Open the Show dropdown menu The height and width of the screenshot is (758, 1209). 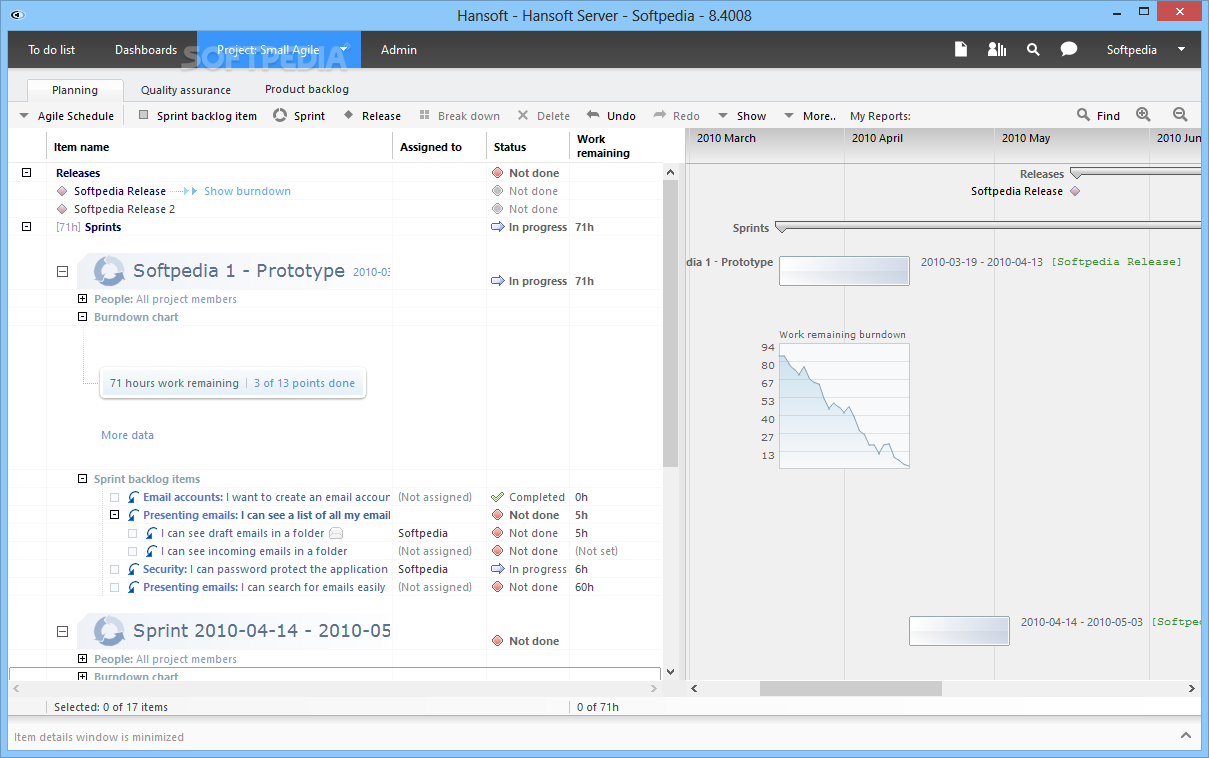(x=742, y=116)
